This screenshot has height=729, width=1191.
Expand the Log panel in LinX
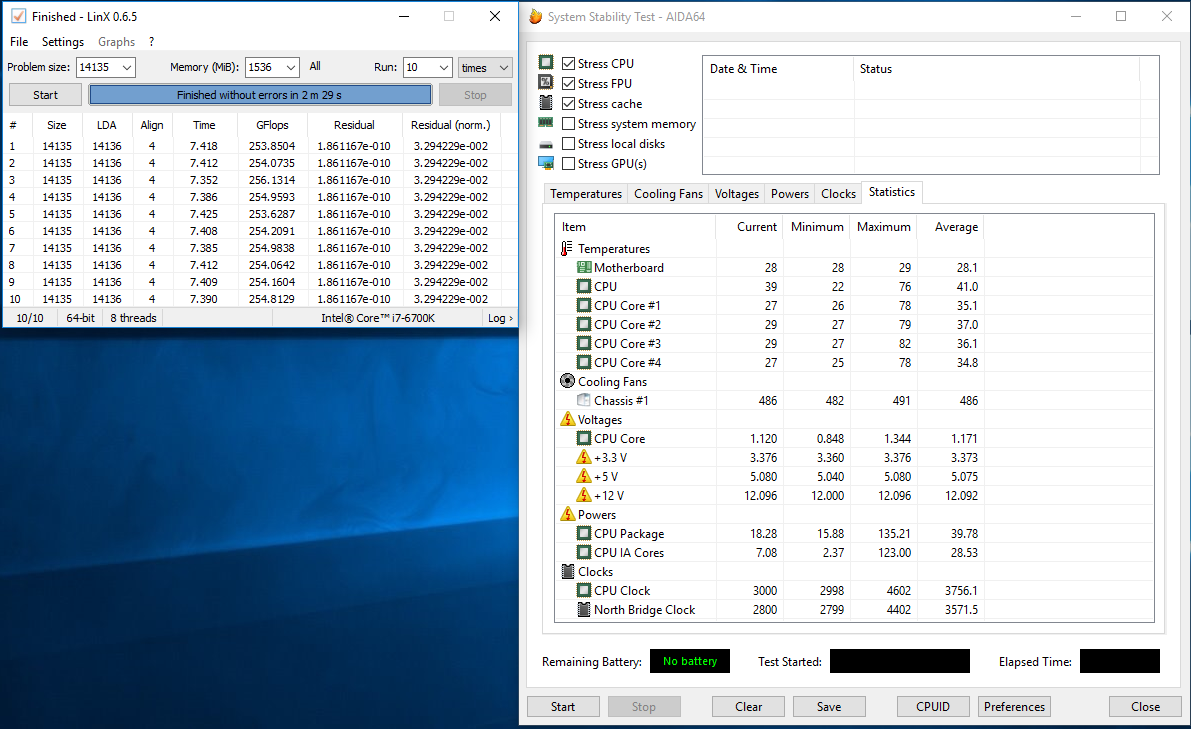[501, 318]
